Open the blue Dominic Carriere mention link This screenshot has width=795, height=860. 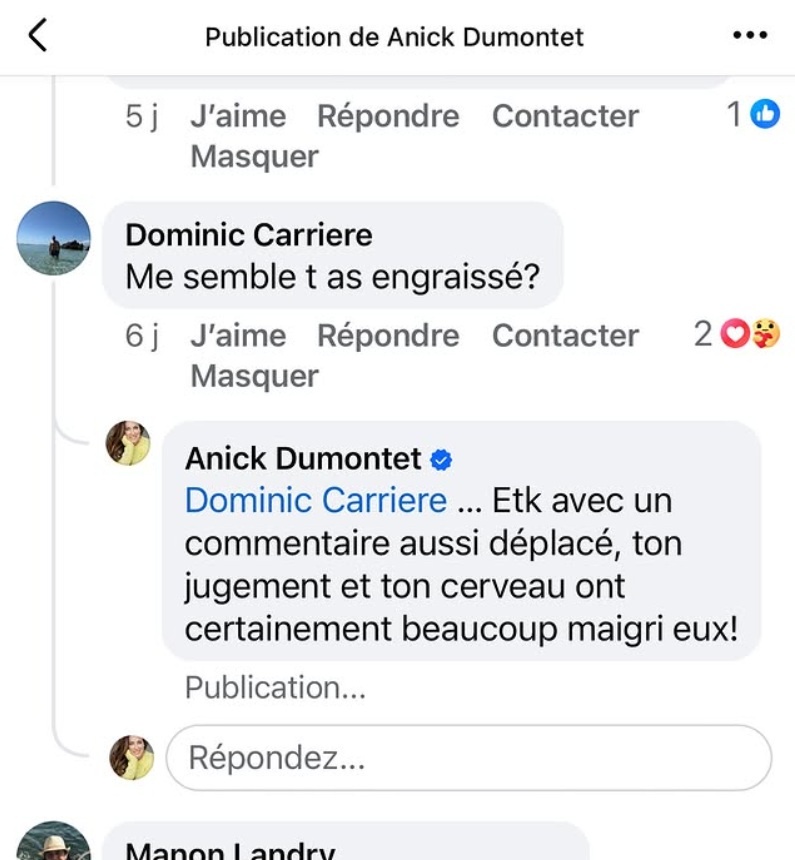click(x=316, y=500)
